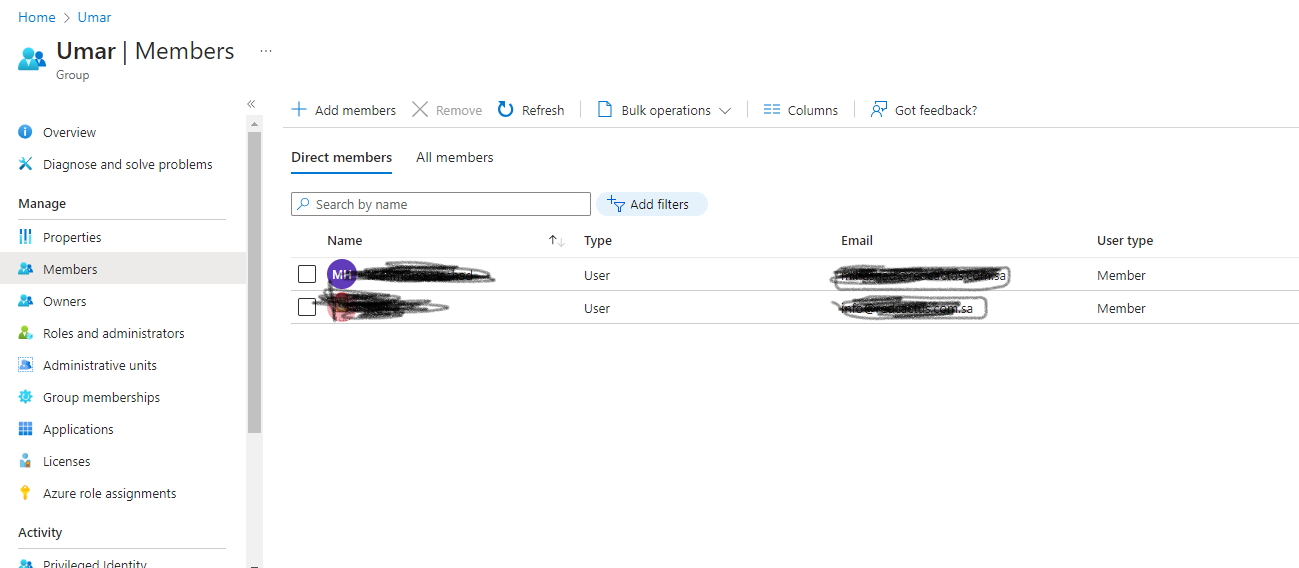
Task: Go to Owners page
Action: pyautogui.click(x=64, y=301)
